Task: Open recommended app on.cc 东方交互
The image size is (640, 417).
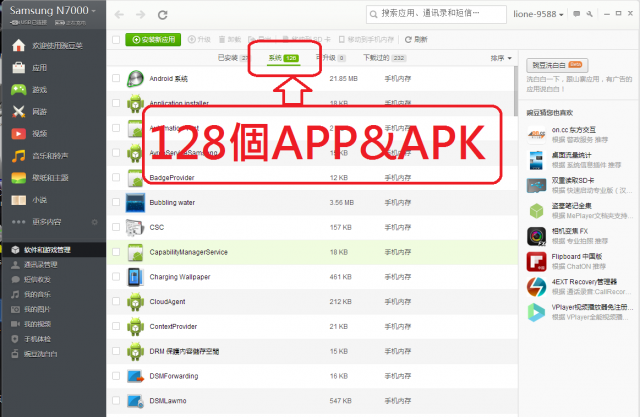Action: (580, 135)
